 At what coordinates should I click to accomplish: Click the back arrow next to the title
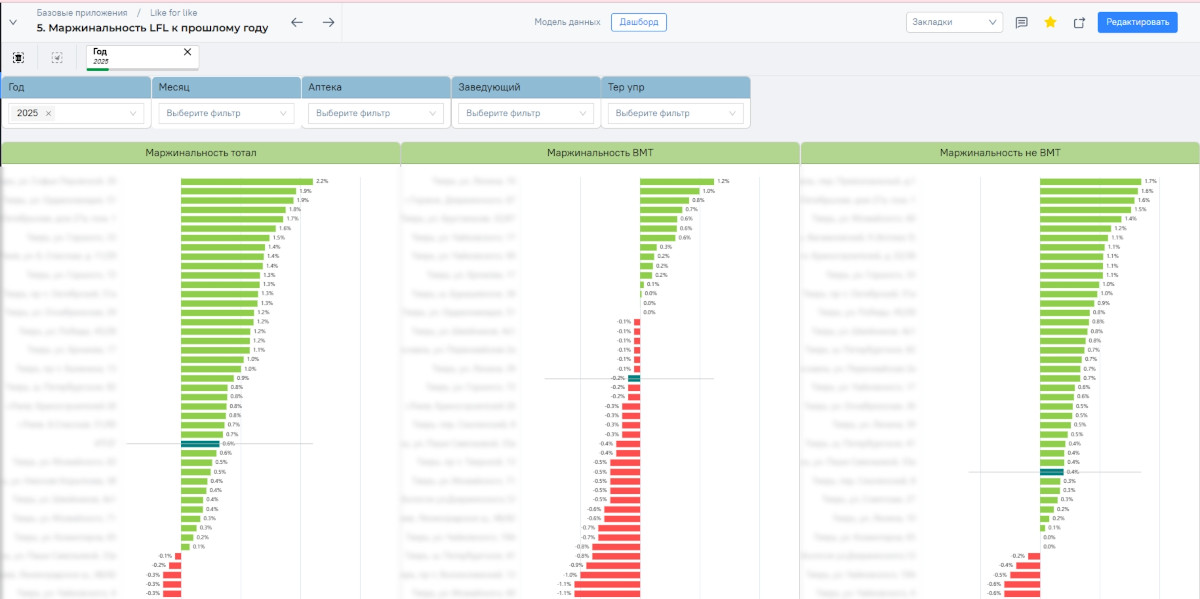[296, 22]
